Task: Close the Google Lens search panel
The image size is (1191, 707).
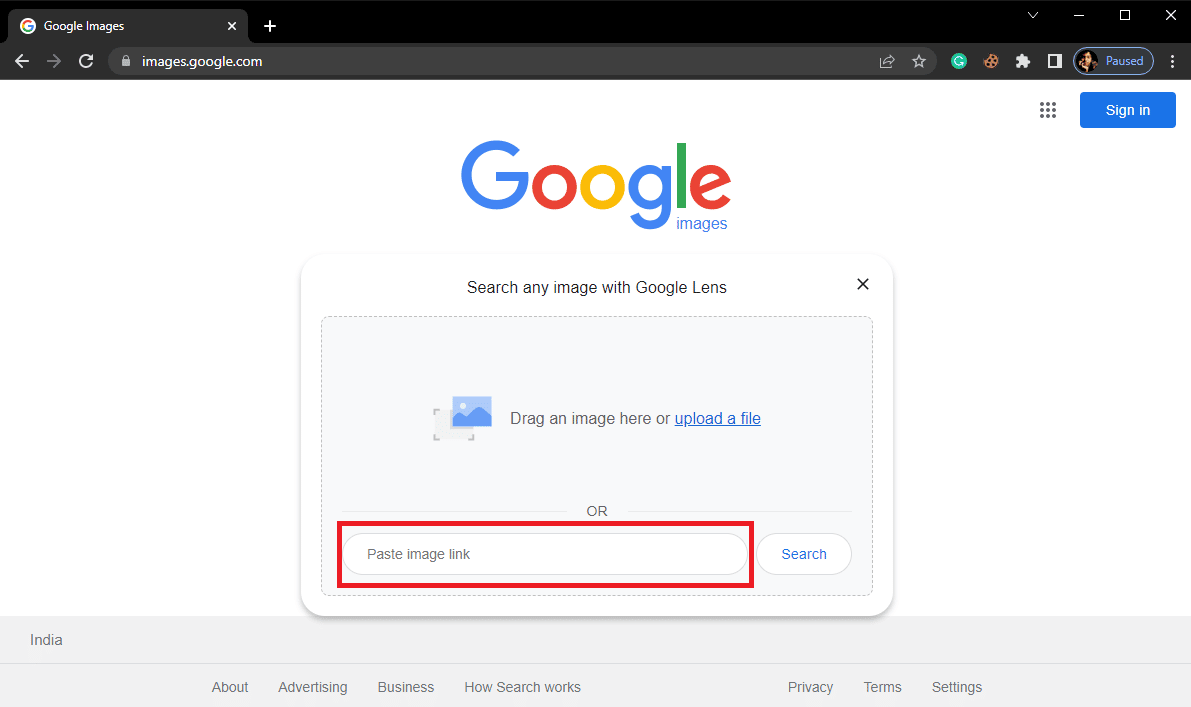Action: (863, 284)
